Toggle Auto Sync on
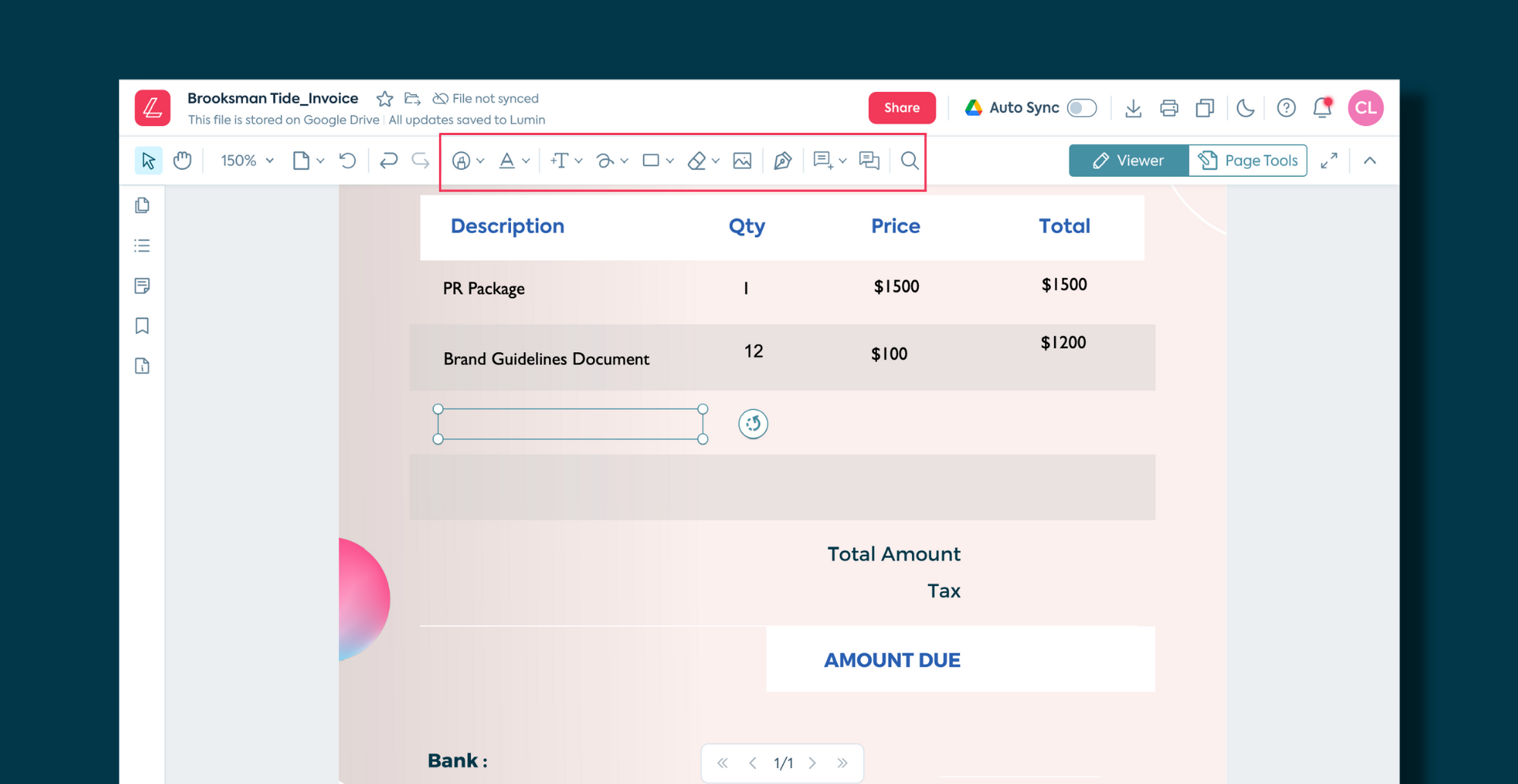This screenshot has width=1518, height=784. click(1081, 108)
